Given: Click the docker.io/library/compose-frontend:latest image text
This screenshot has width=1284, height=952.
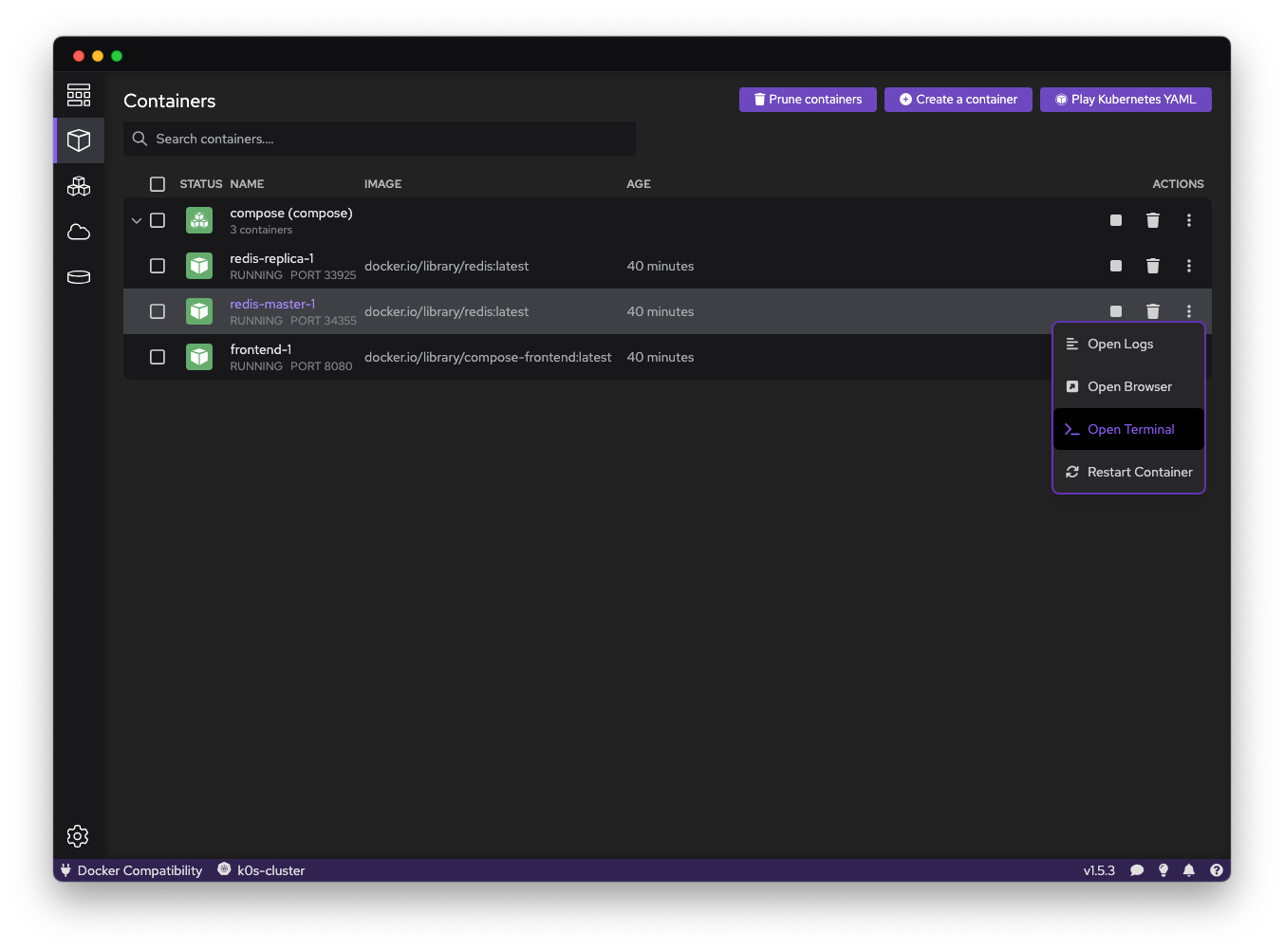Looking at the screenshot, I should (488, 357).
